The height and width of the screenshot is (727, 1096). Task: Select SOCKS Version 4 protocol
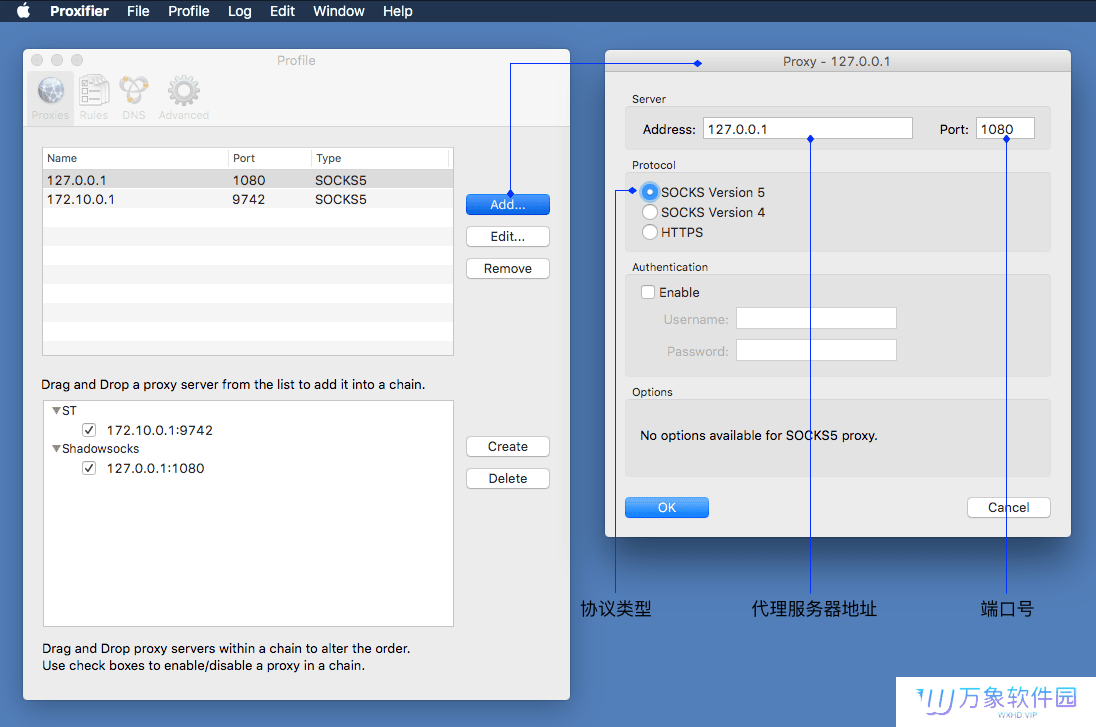(650, 212)
